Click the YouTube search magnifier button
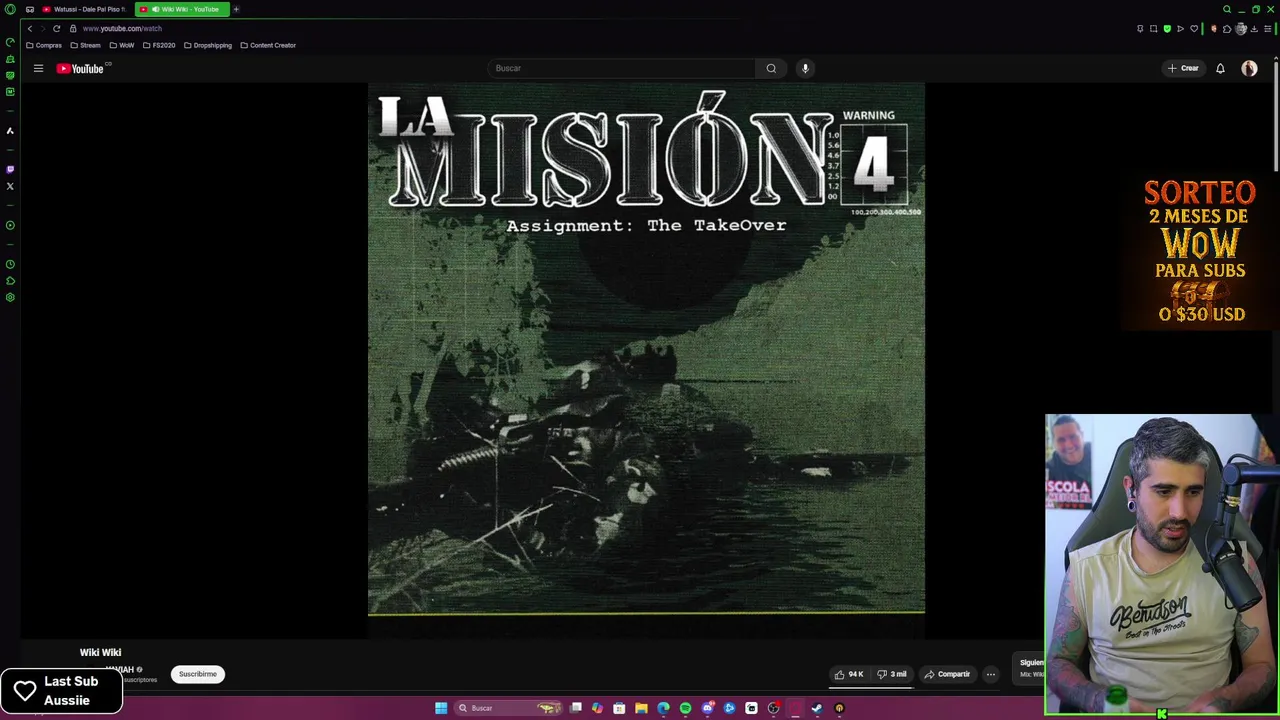1280x720 pixels. (771, 68)
